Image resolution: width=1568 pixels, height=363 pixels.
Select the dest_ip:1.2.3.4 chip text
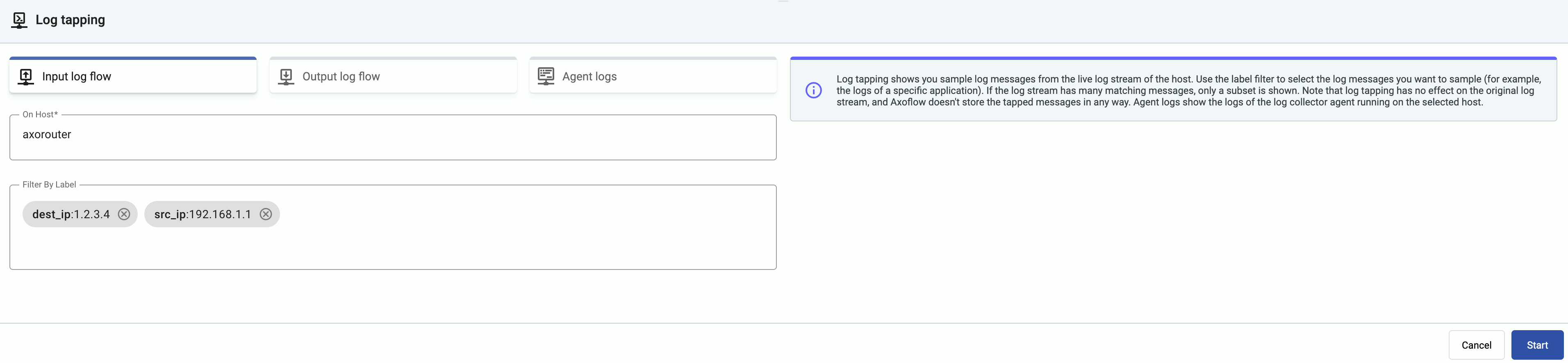[x=71, y=215]
